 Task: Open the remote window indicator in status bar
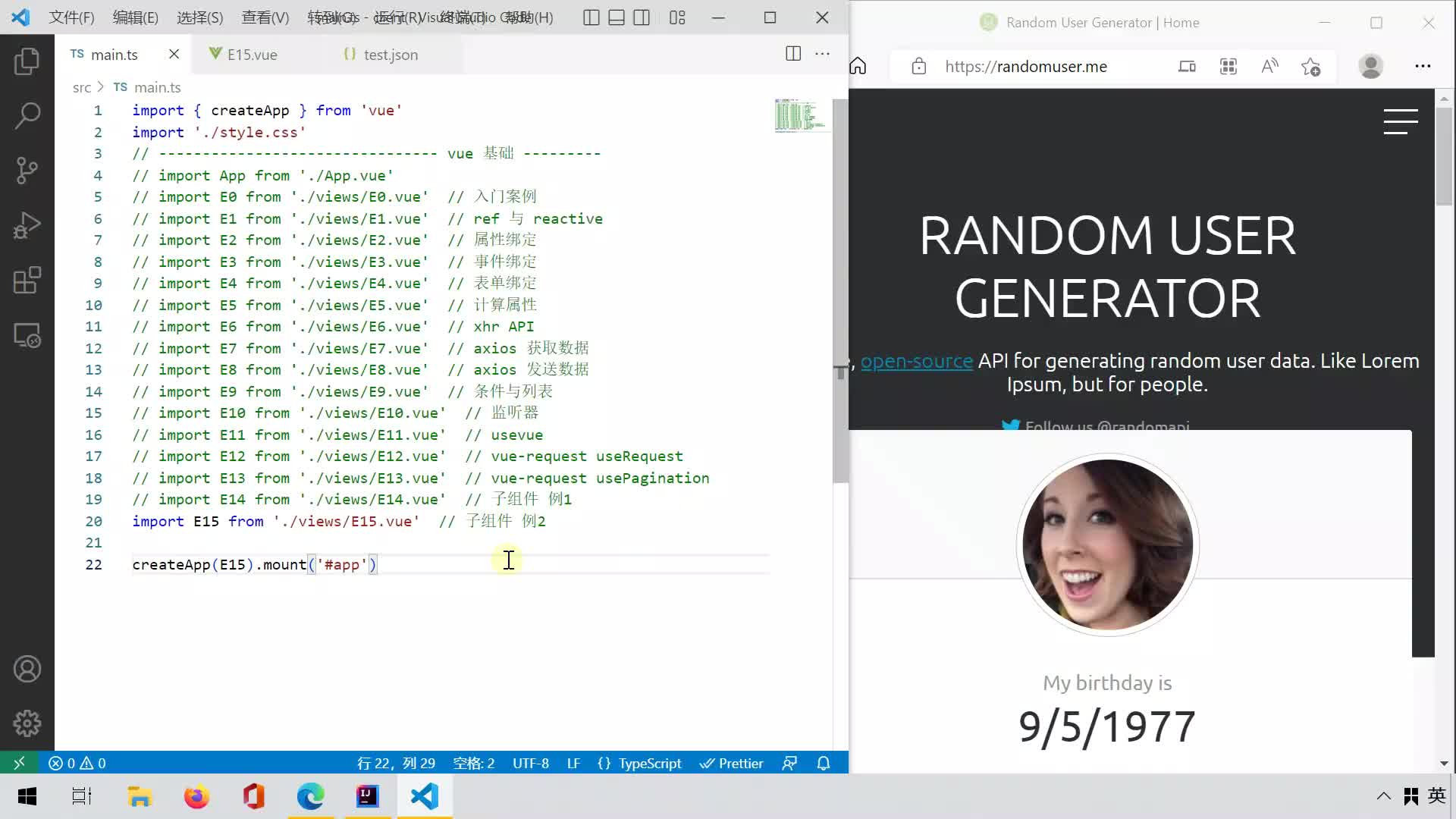[x=19, y=763]
